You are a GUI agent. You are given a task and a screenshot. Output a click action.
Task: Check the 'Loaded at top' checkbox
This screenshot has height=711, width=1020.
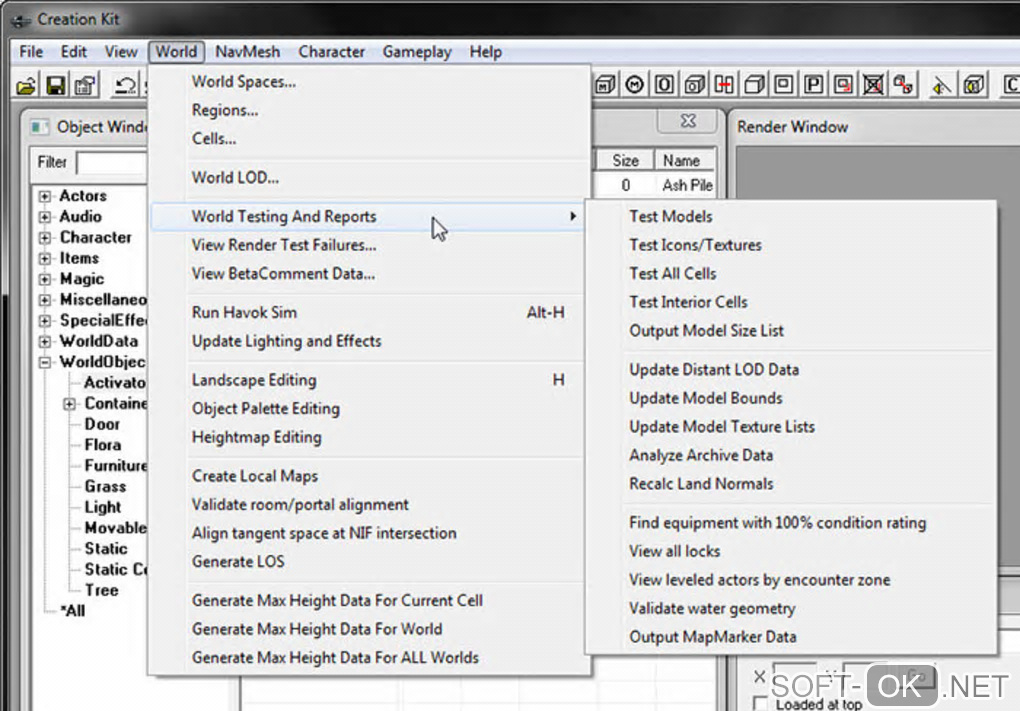pyautogui.click(x=760, y=704)
